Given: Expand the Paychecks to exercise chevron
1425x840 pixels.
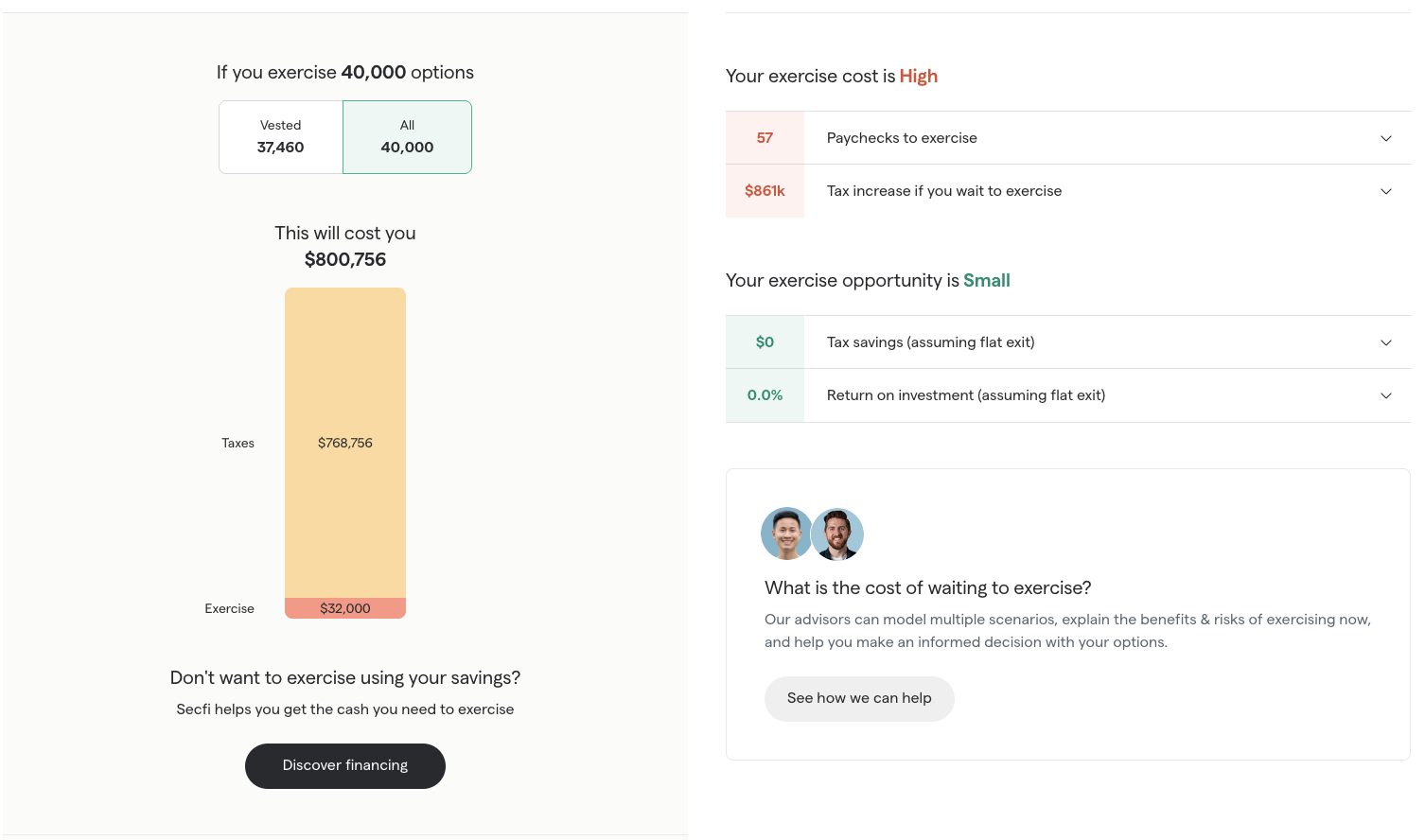Looking at the screenshot, I should pyautogui.click(x=1386, y=138).
